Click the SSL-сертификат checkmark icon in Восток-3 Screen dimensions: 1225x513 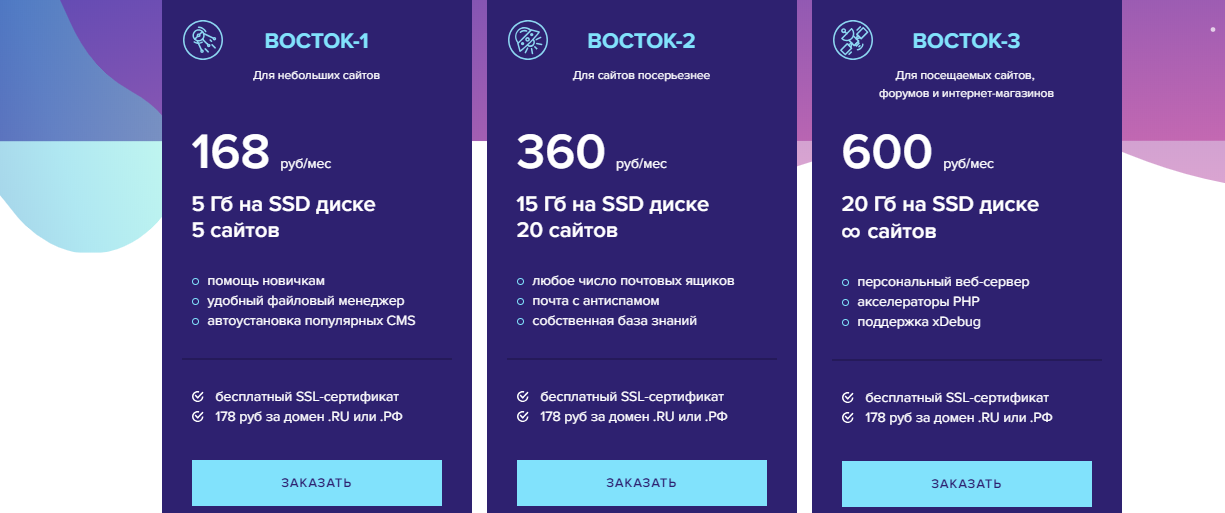coord(847,398)
